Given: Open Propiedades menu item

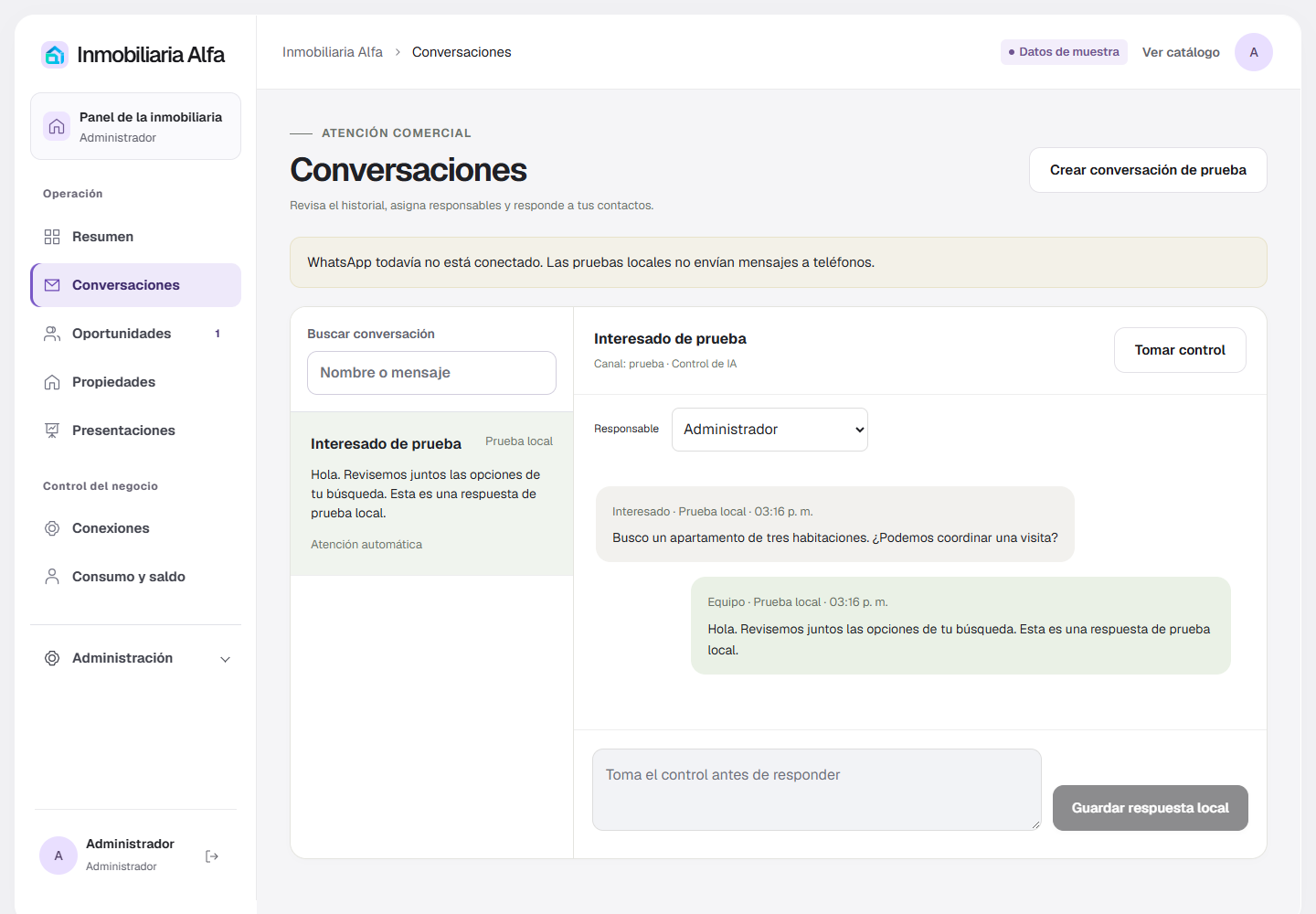Looking at the screenshot, I should tap(135, 382).
